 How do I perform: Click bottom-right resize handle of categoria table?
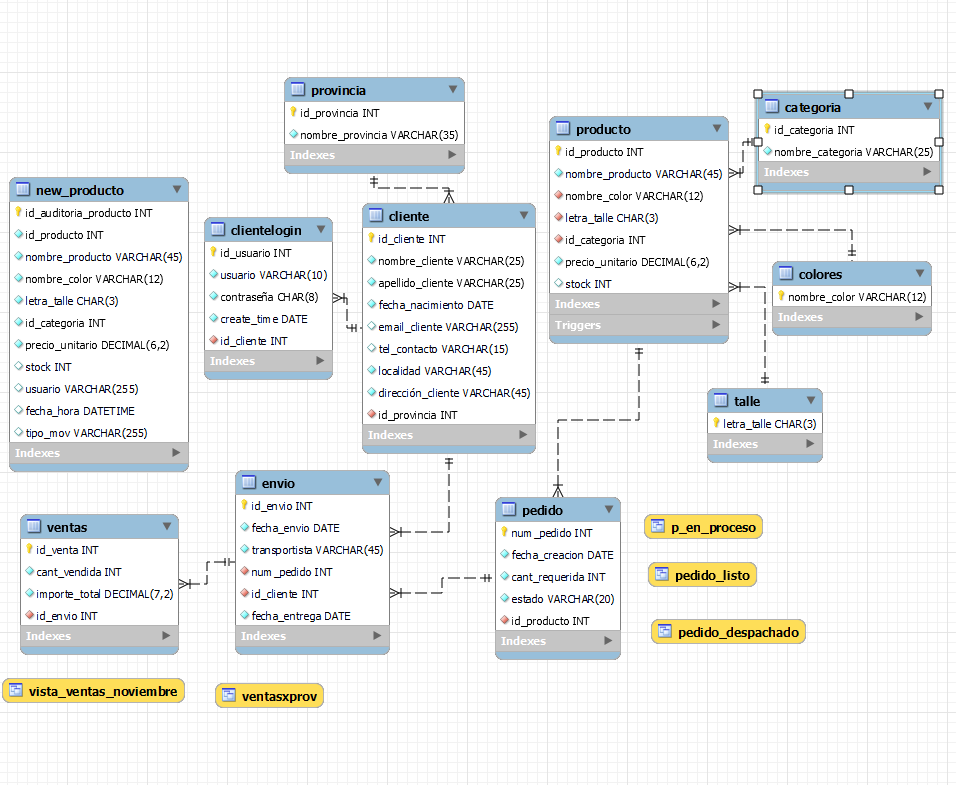tap(939, 190)
